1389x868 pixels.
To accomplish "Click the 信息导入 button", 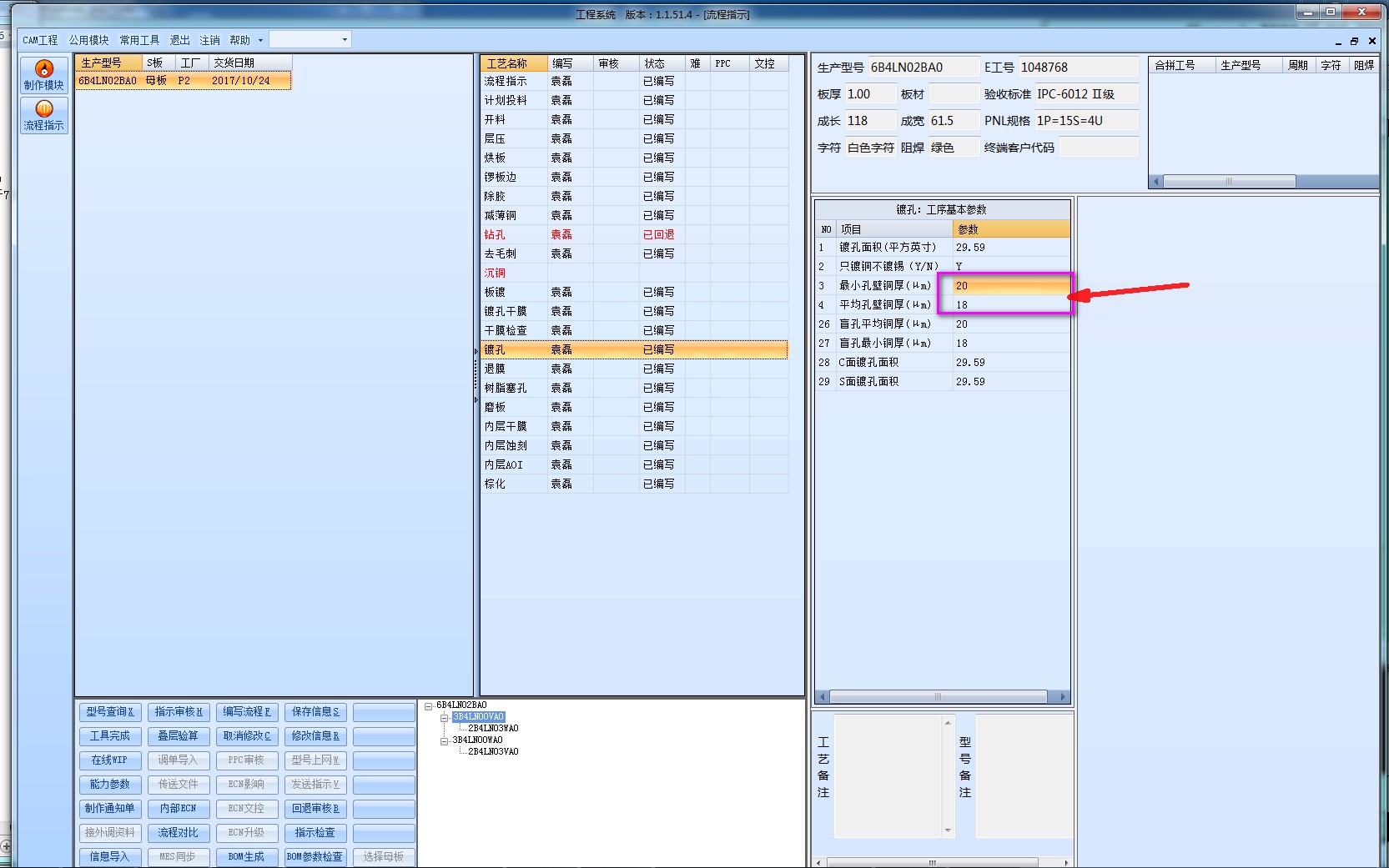I will [110, 857].
